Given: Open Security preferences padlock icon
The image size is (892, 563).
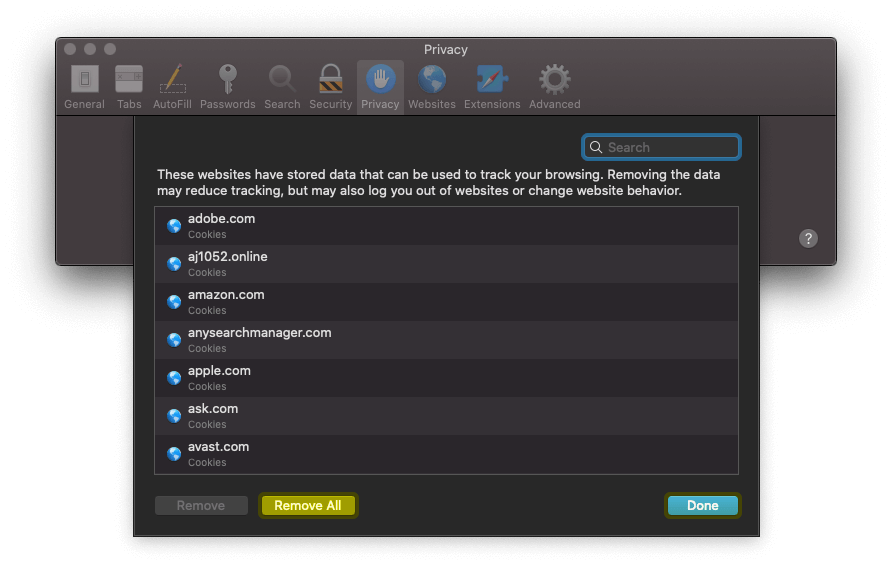Looking at the screenshot, I should coord(330,80).
